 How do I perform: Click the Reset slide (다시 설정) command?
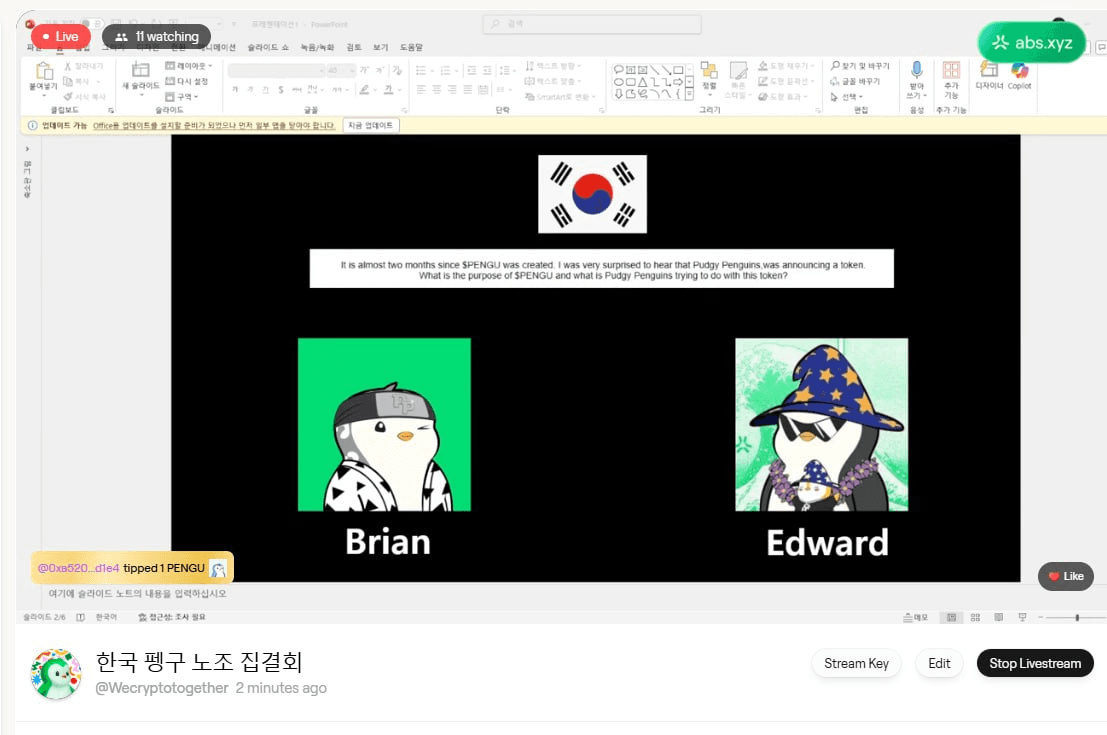(186, 81)
